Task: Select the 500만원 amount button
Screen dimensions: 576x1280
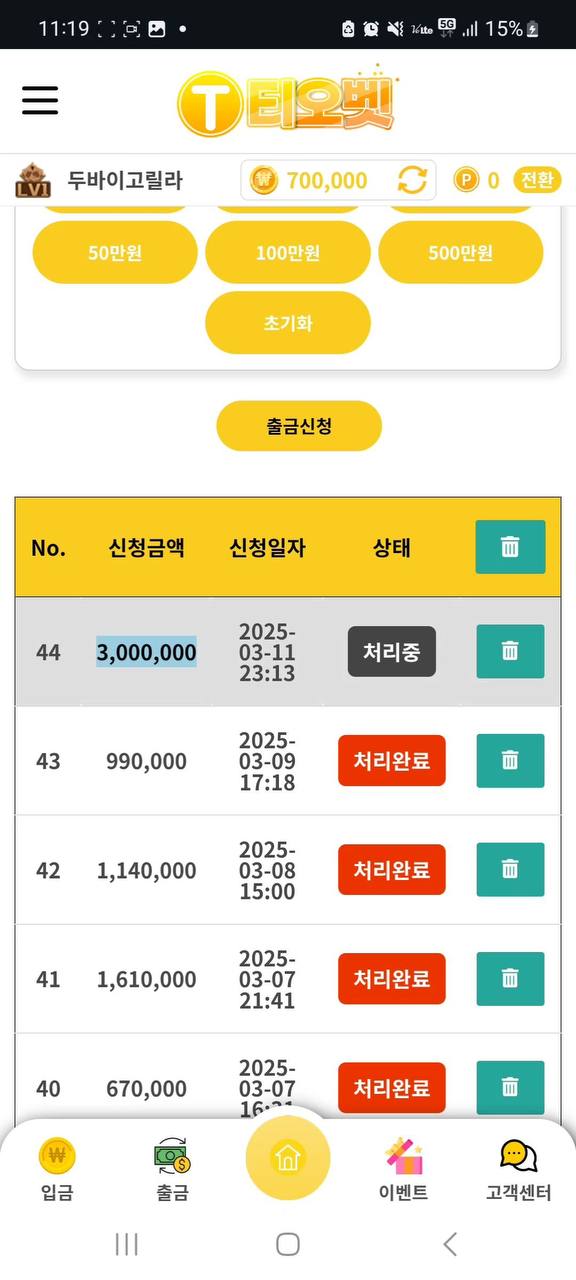Action: tap(461, 253)
